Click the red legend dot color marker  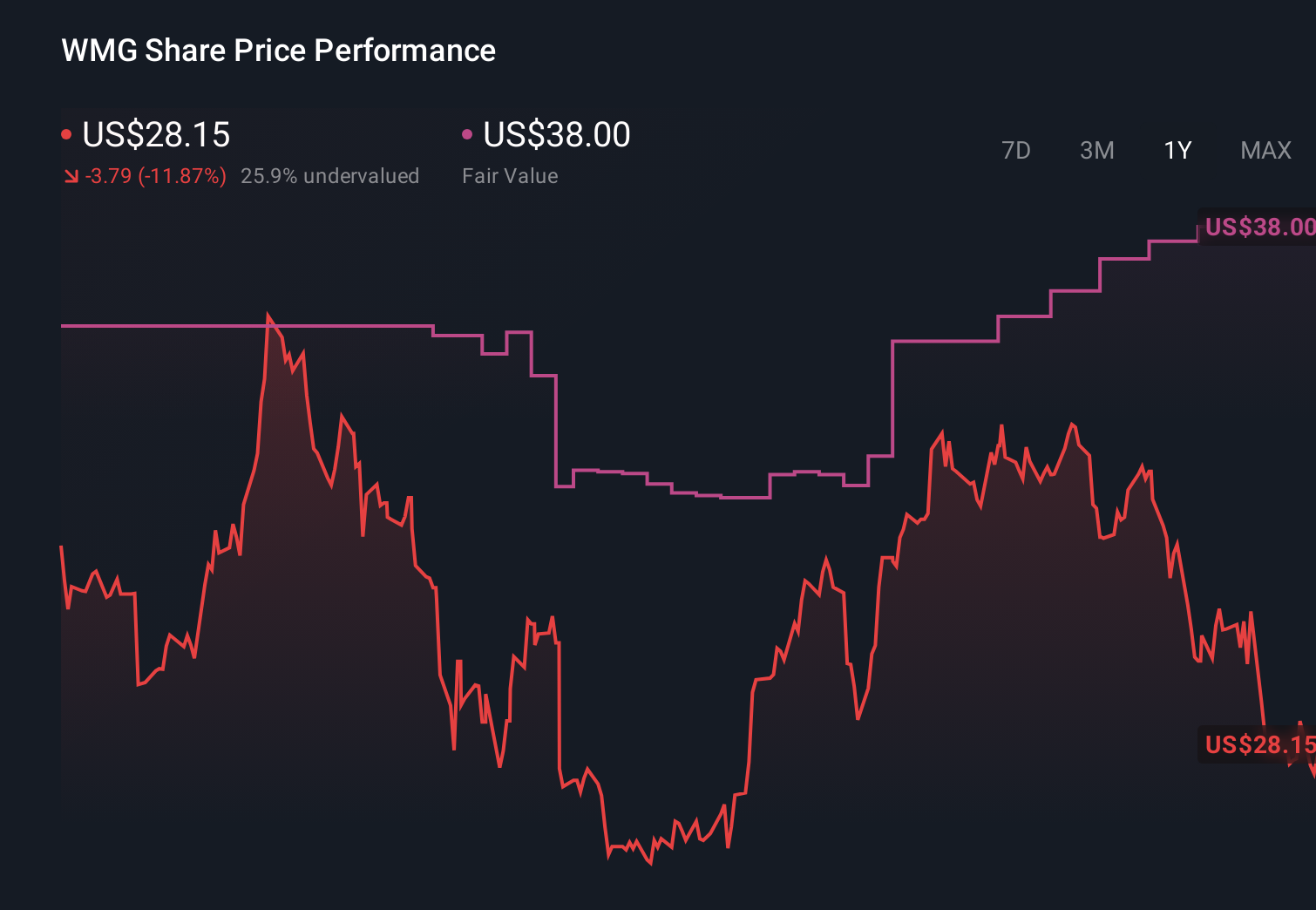(66, 132)
